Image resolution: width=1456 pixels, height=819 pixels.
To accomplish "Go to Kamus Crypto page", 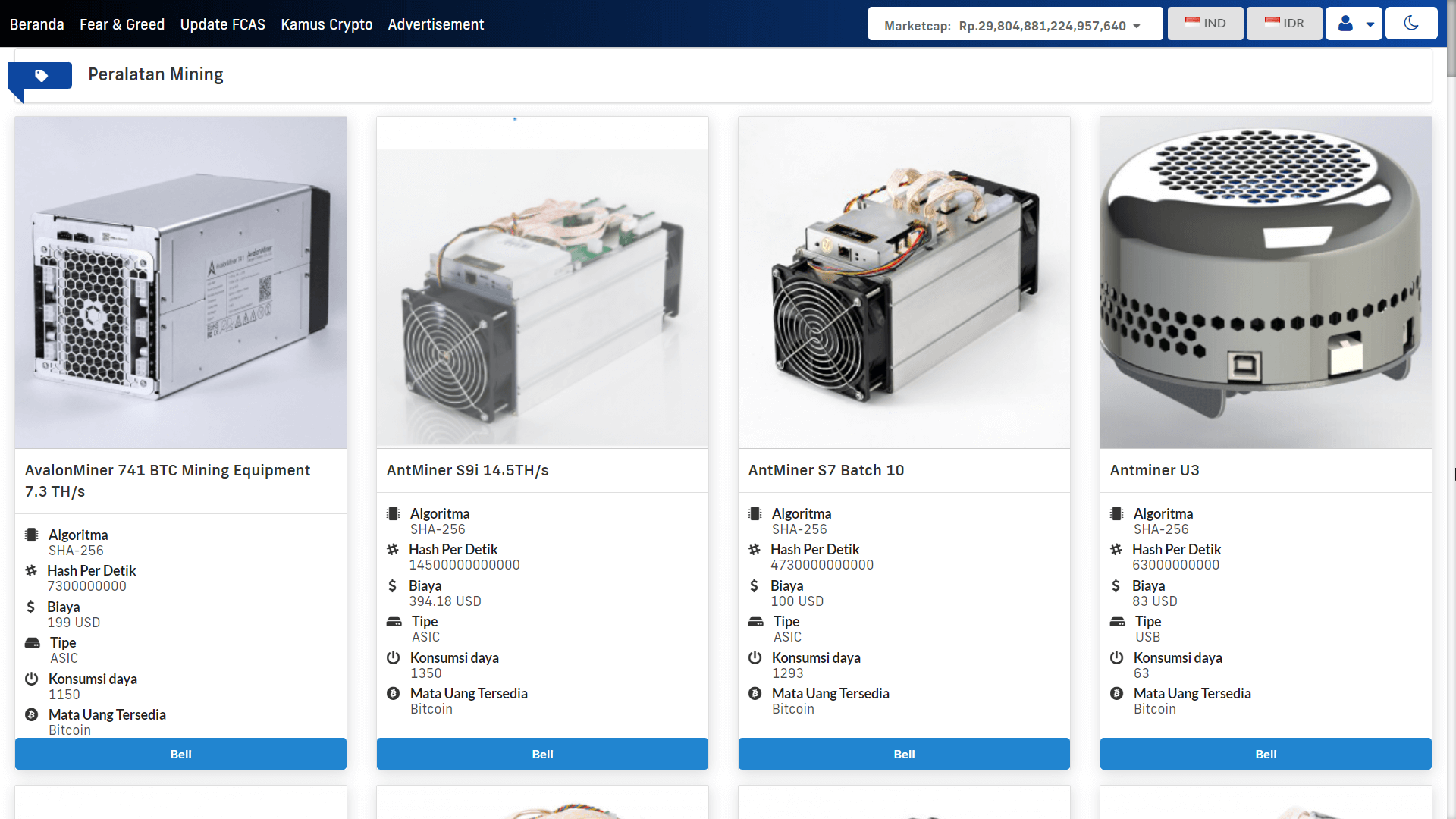I will point(326,24).
